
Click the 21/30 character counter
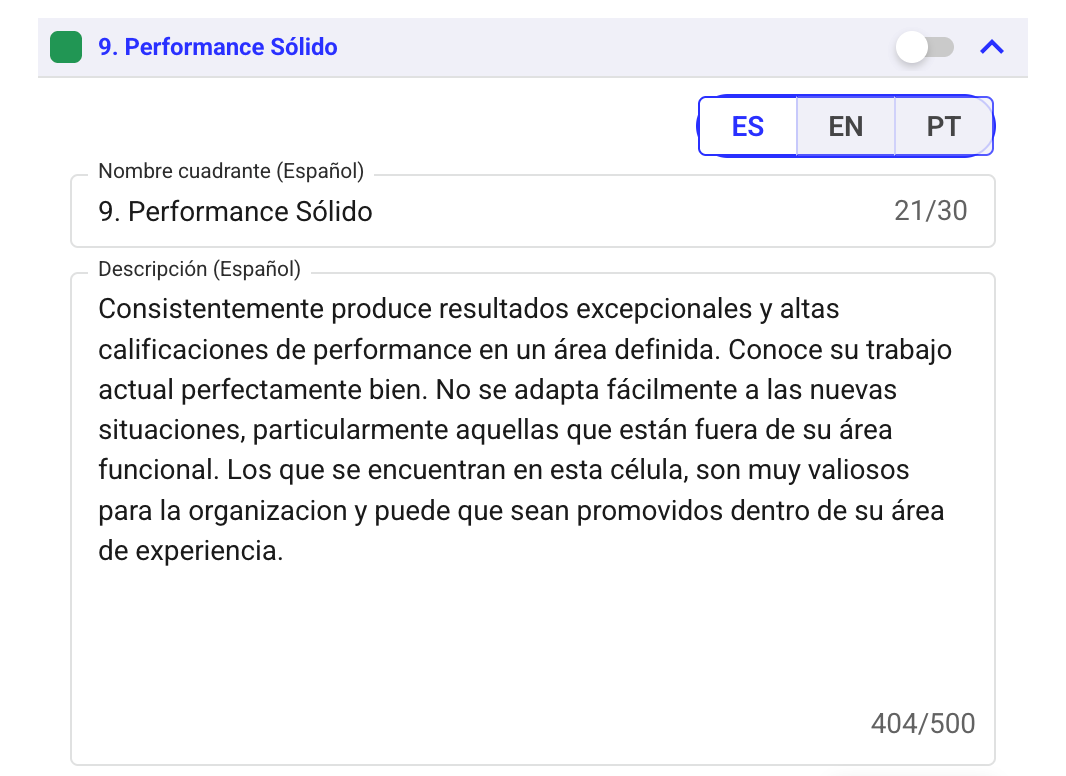tap(931, 212)
